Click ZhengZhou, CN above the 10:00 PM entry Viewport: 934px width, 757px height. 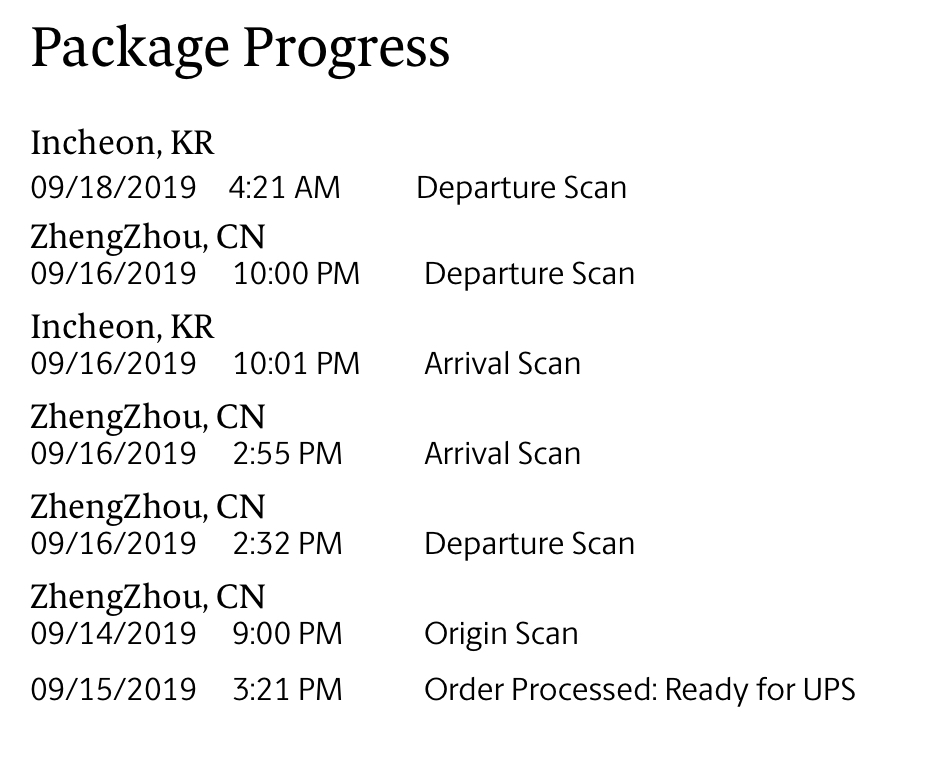click(148, 237)
